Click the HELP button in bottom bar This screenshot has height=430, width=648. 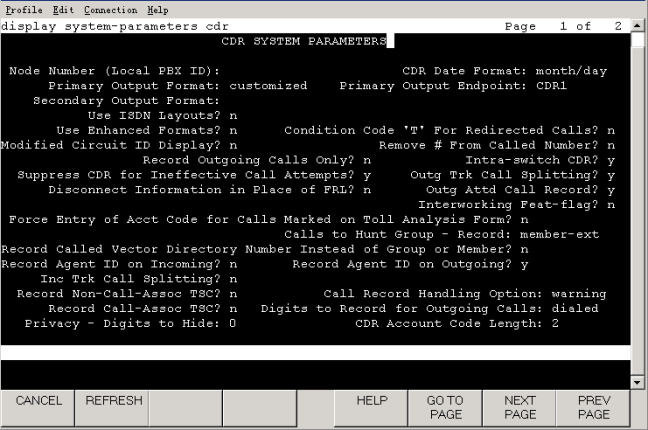pyautogui.click(x=371, y=407)
